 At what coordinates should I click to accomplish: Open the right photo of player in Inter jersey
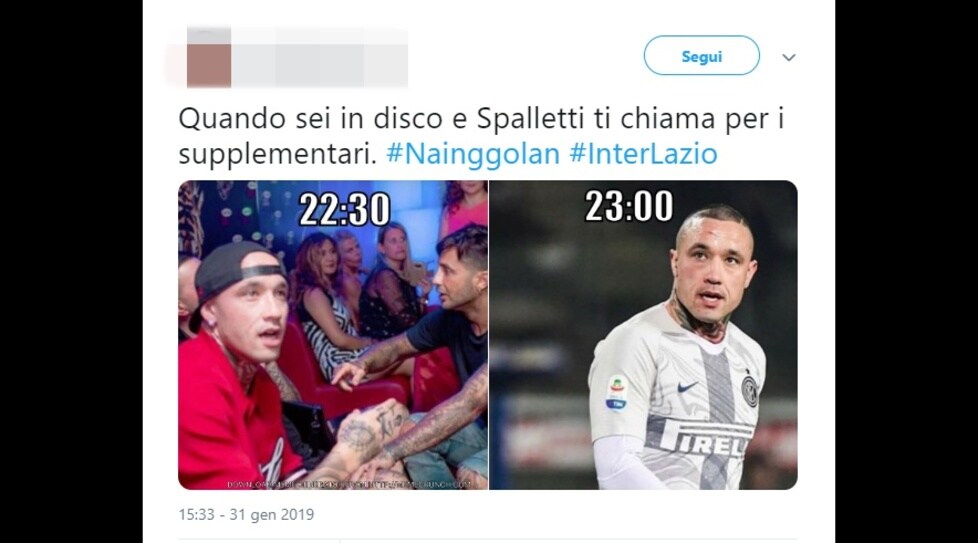(x=643, y=335)
